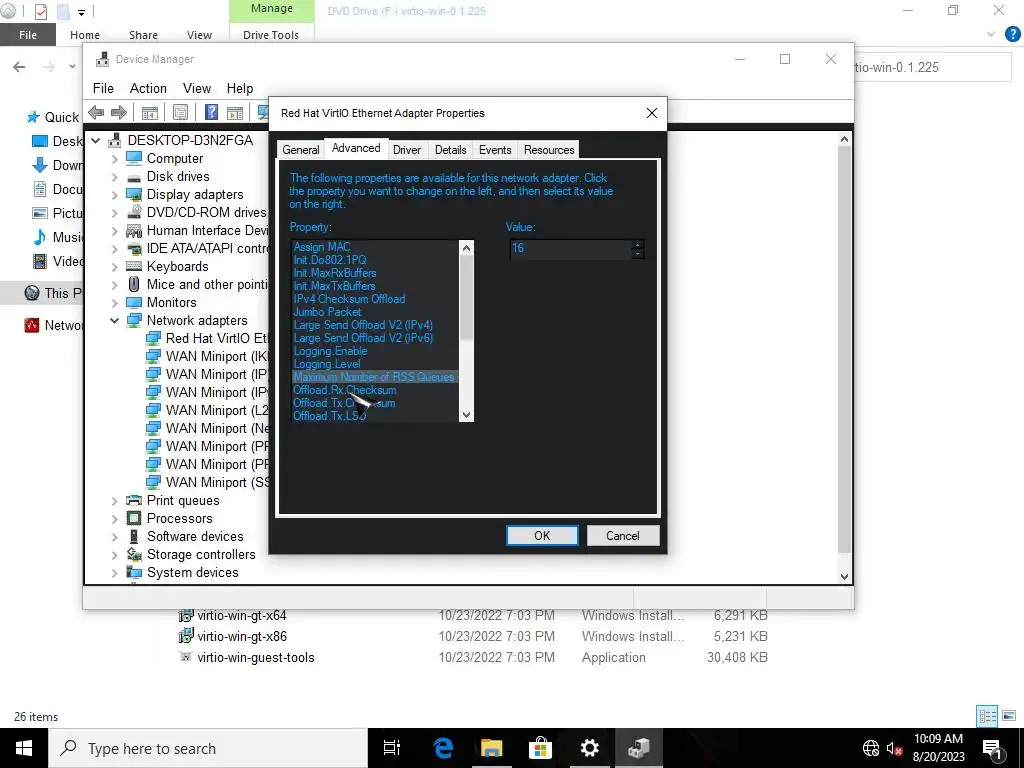Click the Keyboards category icon

click(x=134, y=266)
